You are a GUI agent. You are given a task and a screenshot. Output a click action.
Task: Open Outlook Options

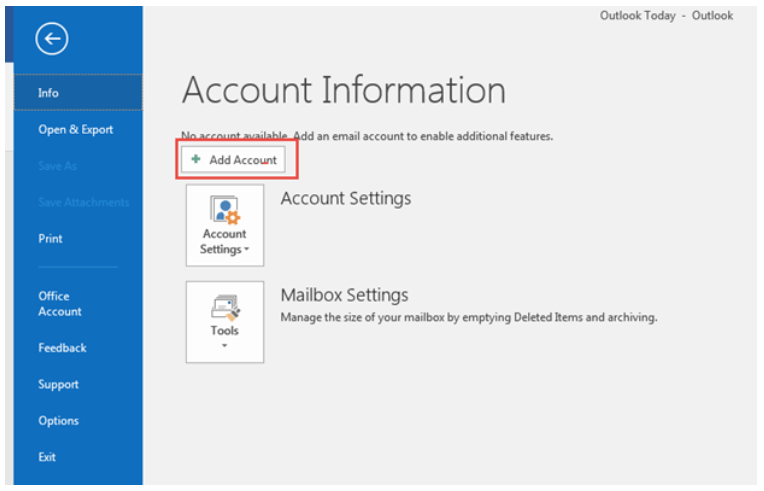click(x=58, y=421)
